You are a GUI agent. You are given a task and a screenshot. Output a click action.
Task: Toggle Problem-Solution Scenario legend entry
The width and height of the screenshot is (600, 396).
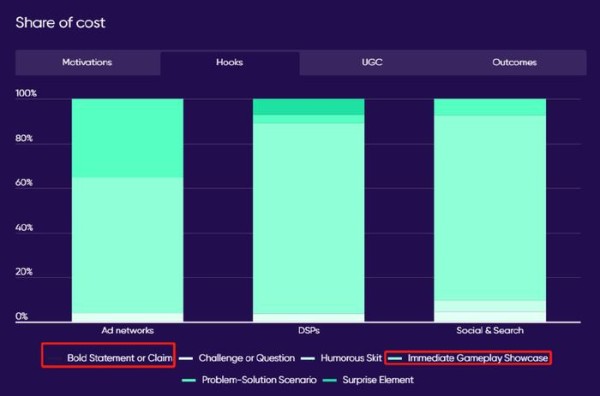pyautogui.click(x=249, y=380)
